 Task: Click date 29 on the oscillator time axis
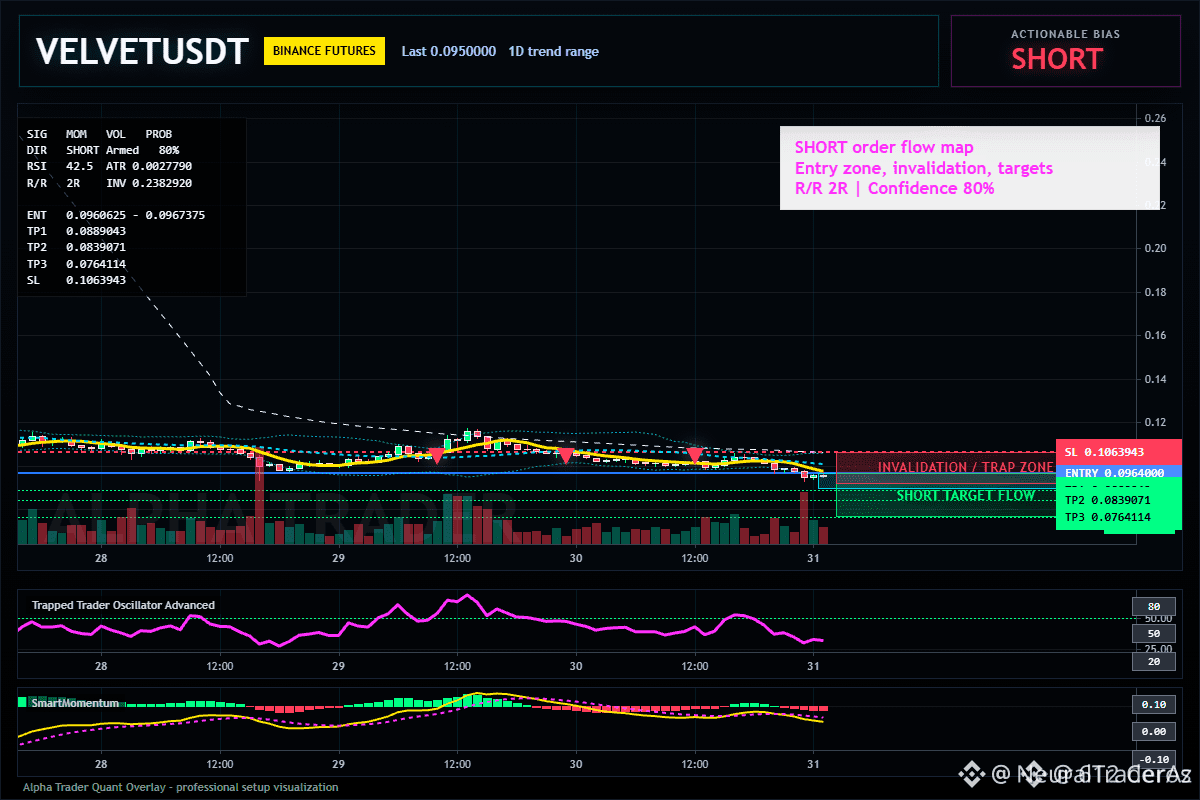[338, 665]
